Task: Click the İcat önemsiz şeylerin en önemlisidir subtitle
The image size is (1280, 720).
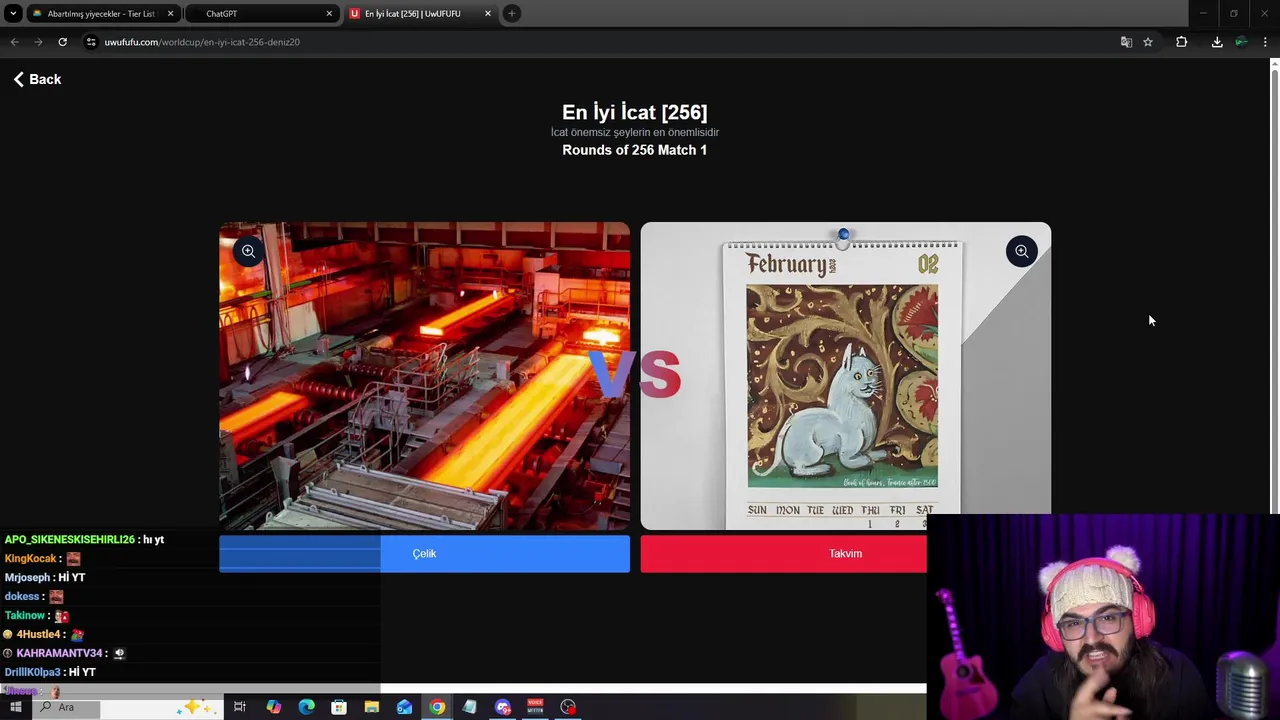Action: 634,132
